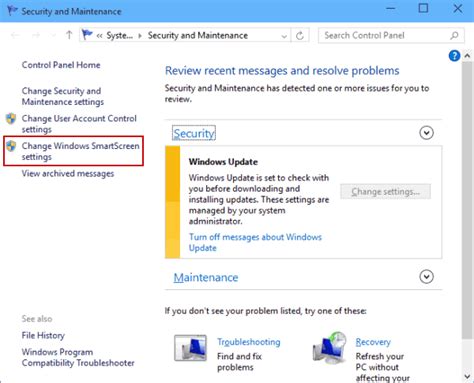Click the scrollbar down arrow
The image size is (474, 383).
pyautogui.click(x=467, y=377)
